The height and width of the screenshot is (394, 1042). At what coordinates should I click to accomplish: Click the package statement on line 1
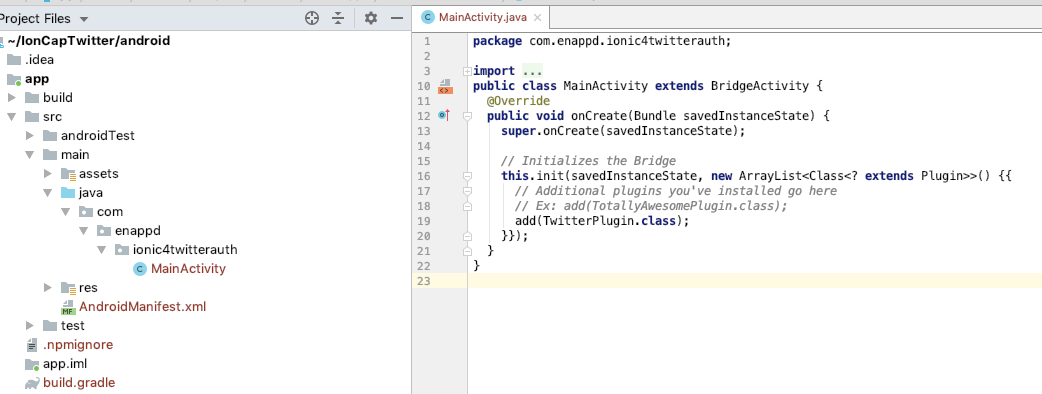click(x=602, y=41)
